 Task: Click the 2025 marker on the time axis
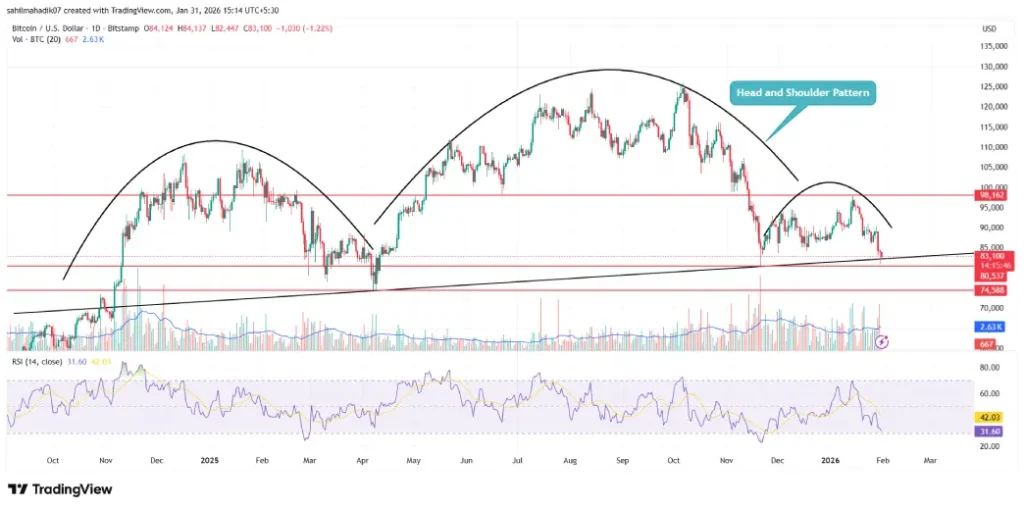pos(208,462)
